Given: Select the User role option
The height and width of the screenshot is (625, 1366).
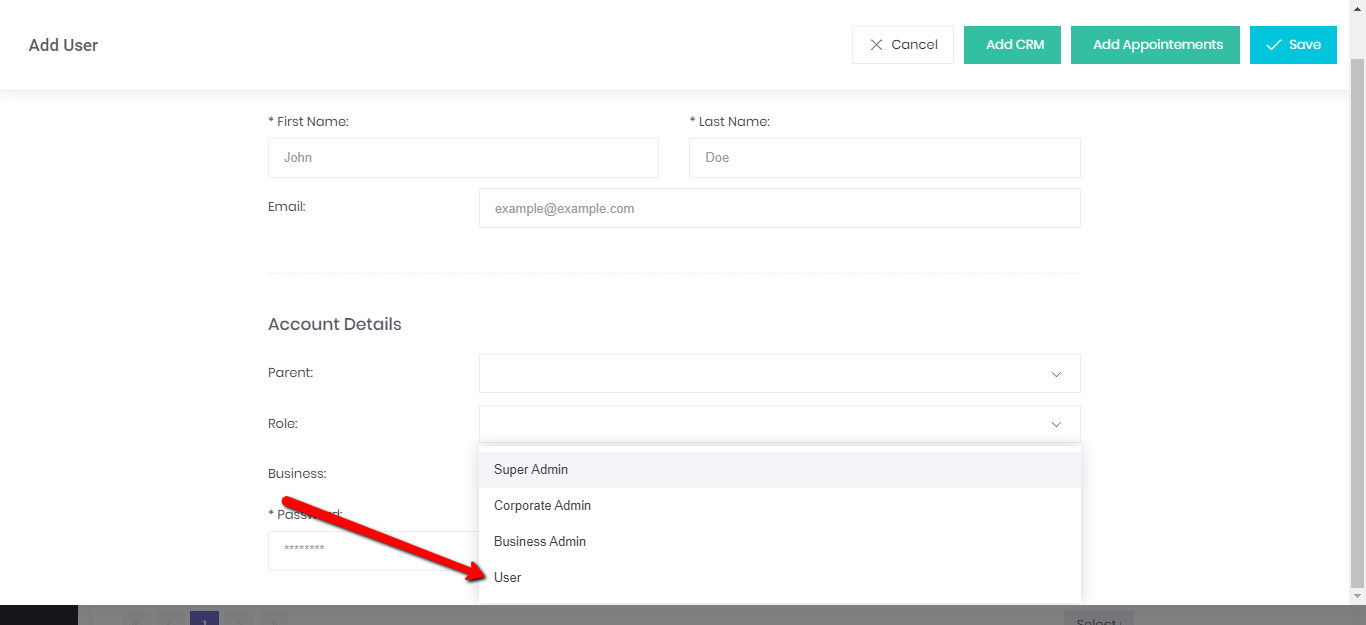Looking at the screenshot, I should [508, 578].
